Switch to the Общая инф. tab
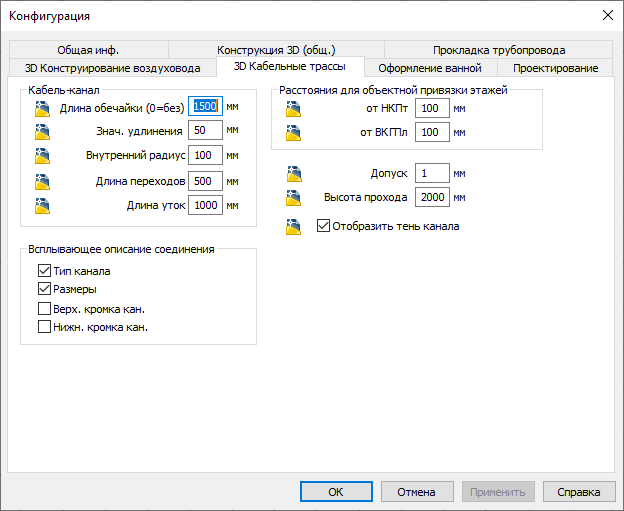 click(x=88, y=50)
